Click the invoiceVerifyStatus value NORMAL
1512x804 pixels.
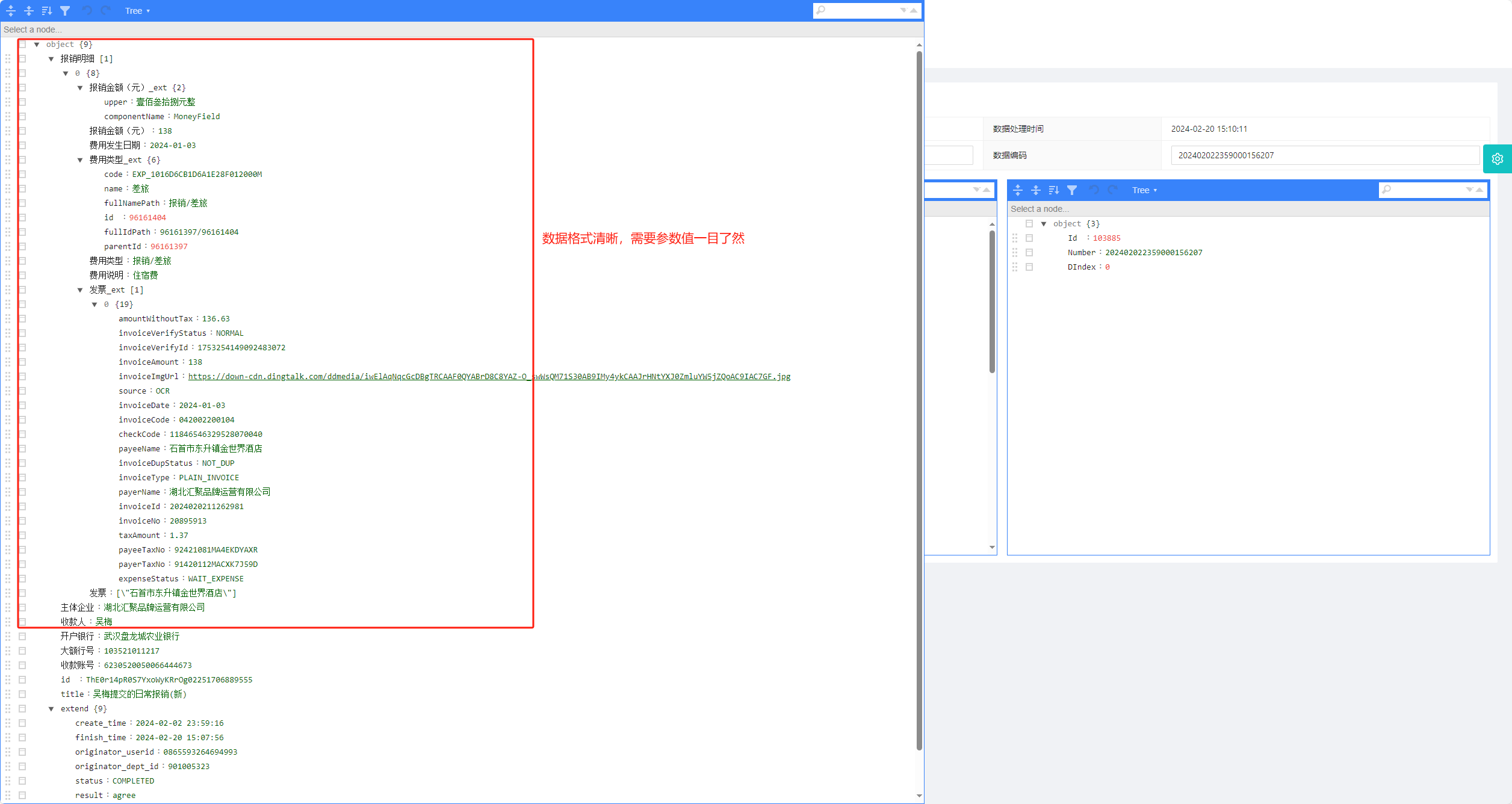230,333
